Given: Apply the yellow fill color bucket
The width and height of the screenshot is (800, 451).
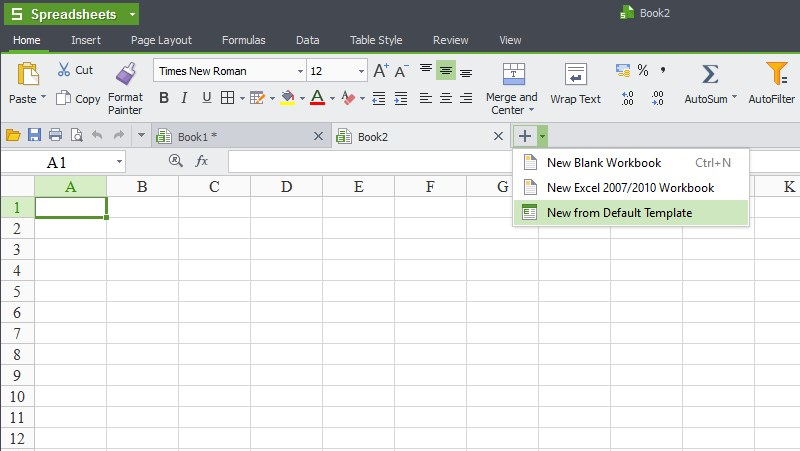Looking at the screenshot, I should coord(288,97).
